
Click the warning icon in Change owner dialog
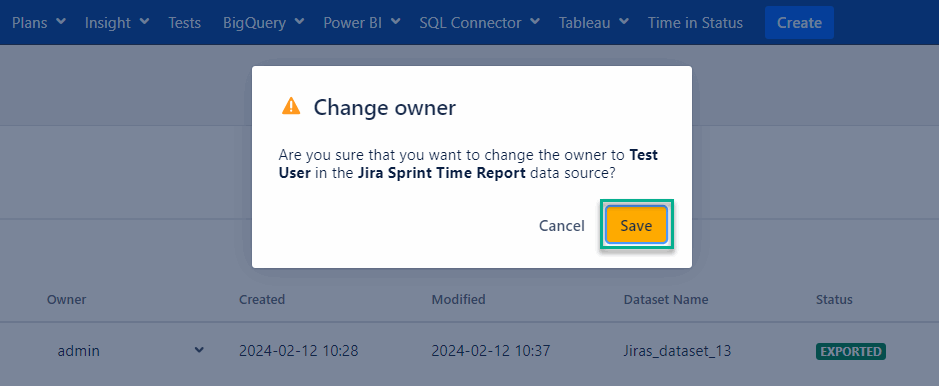click(291, 107)
